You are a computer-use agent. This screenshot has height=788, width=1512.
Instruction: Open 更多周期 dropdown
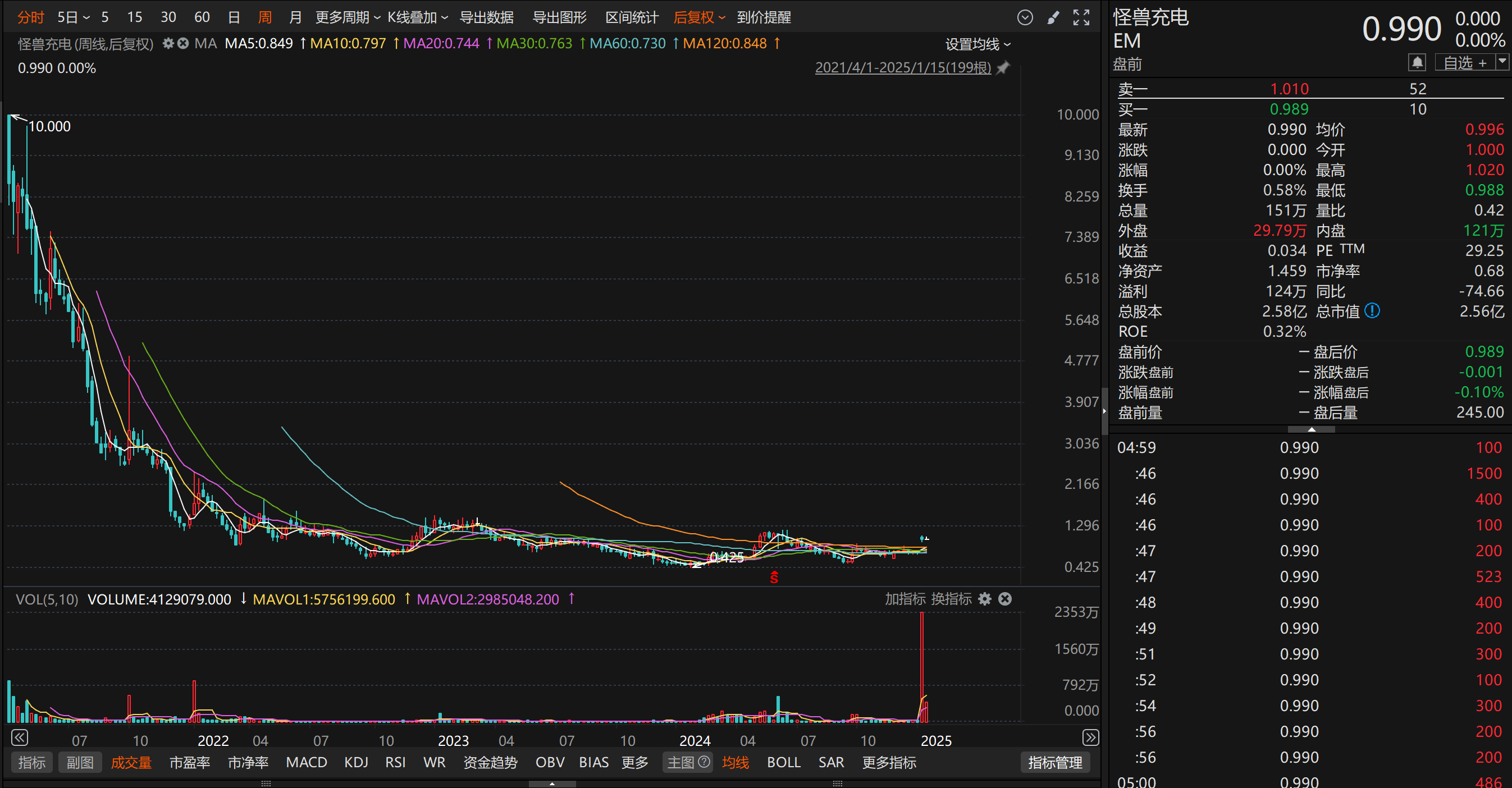click(x=348, y=17)
